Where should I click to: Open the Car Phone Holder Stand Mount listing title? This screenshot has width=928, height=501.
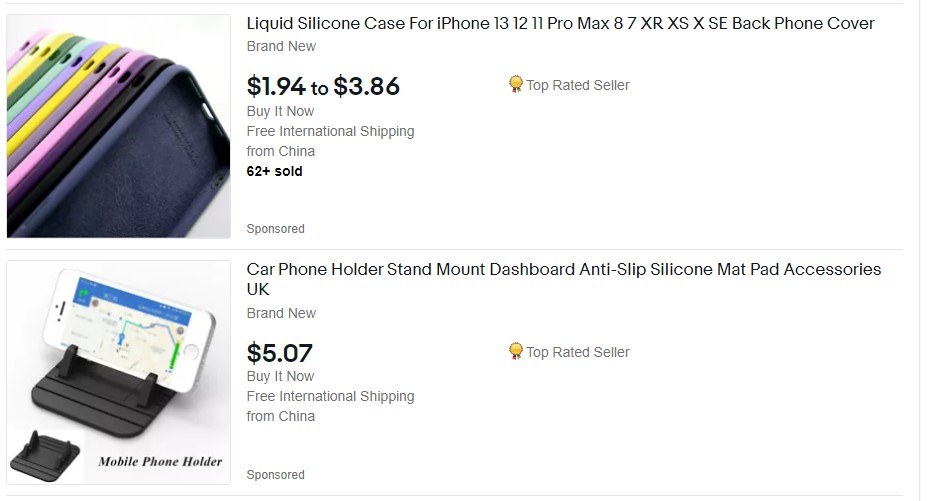[564, 279]
